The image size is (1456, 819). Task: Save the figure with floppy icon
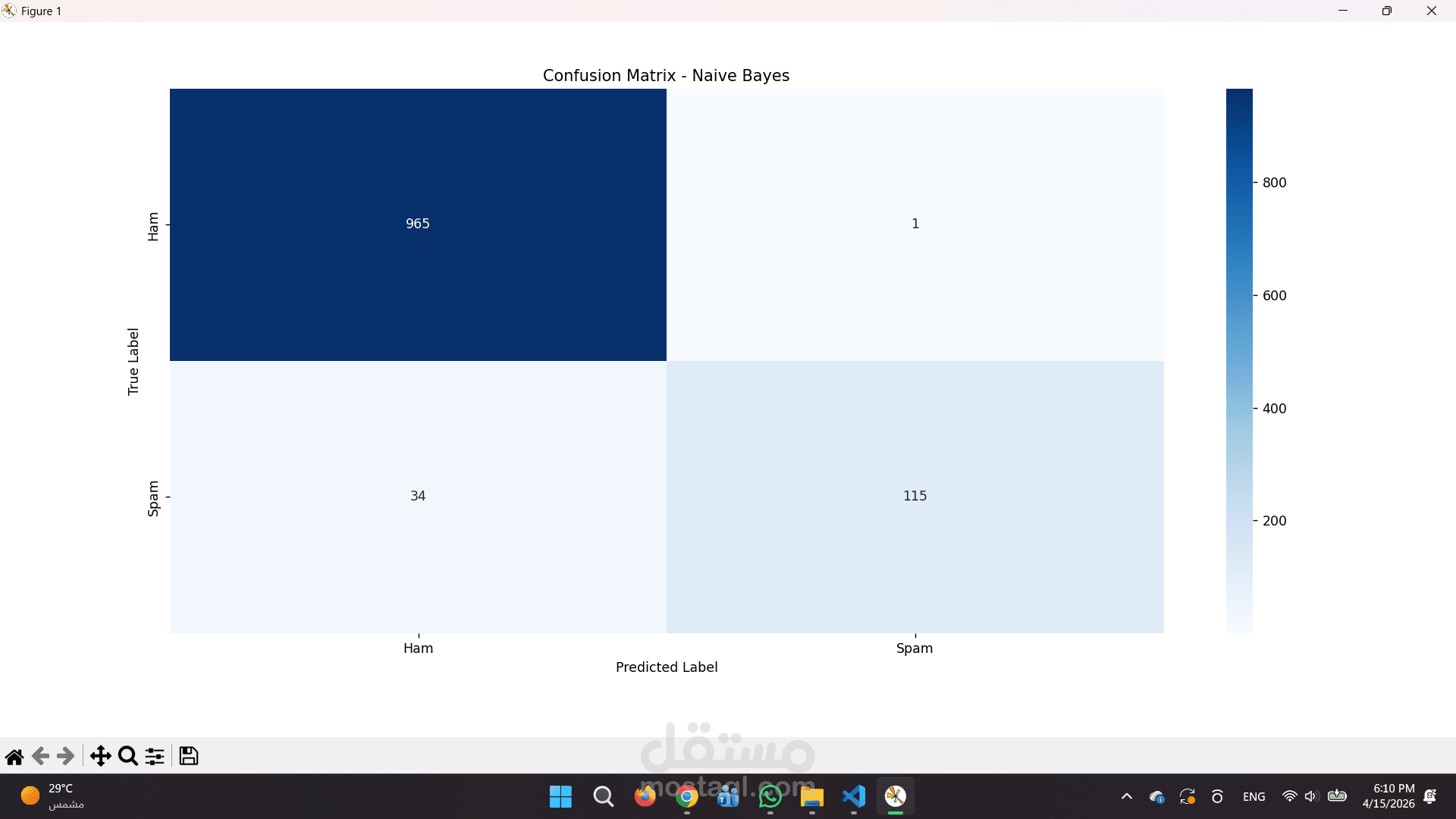click(189, 756)
